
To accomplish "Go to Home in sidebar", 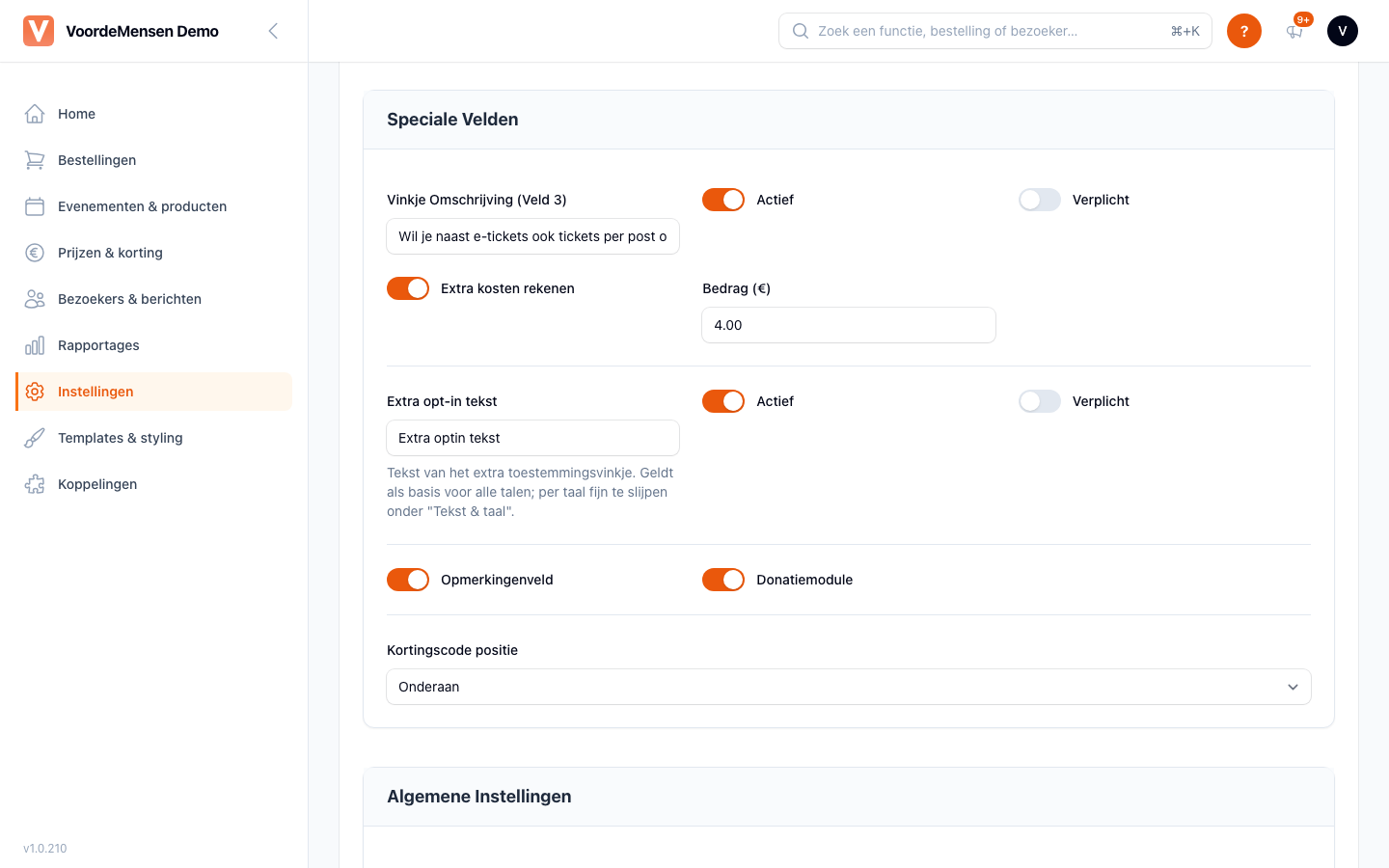I will pyautogui.click(x=154, y=114).
